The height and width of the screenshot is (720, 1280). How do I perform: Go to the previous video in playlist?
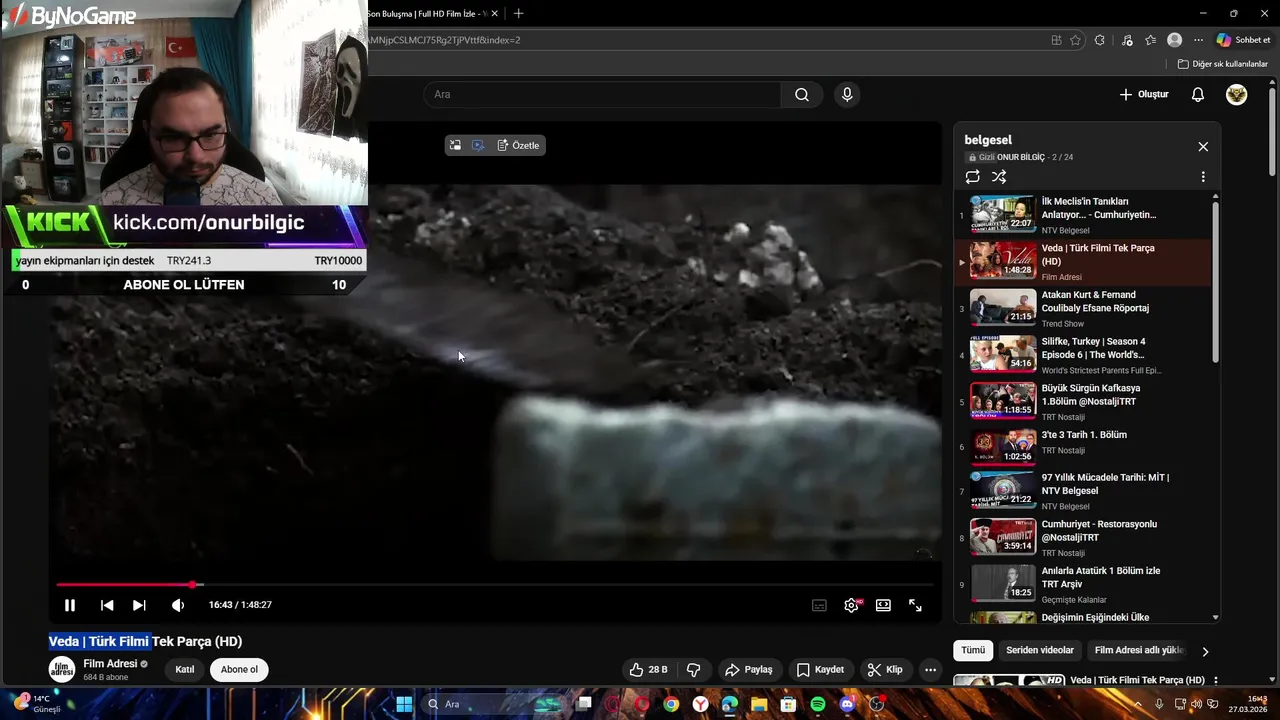[x=107, y=605]
